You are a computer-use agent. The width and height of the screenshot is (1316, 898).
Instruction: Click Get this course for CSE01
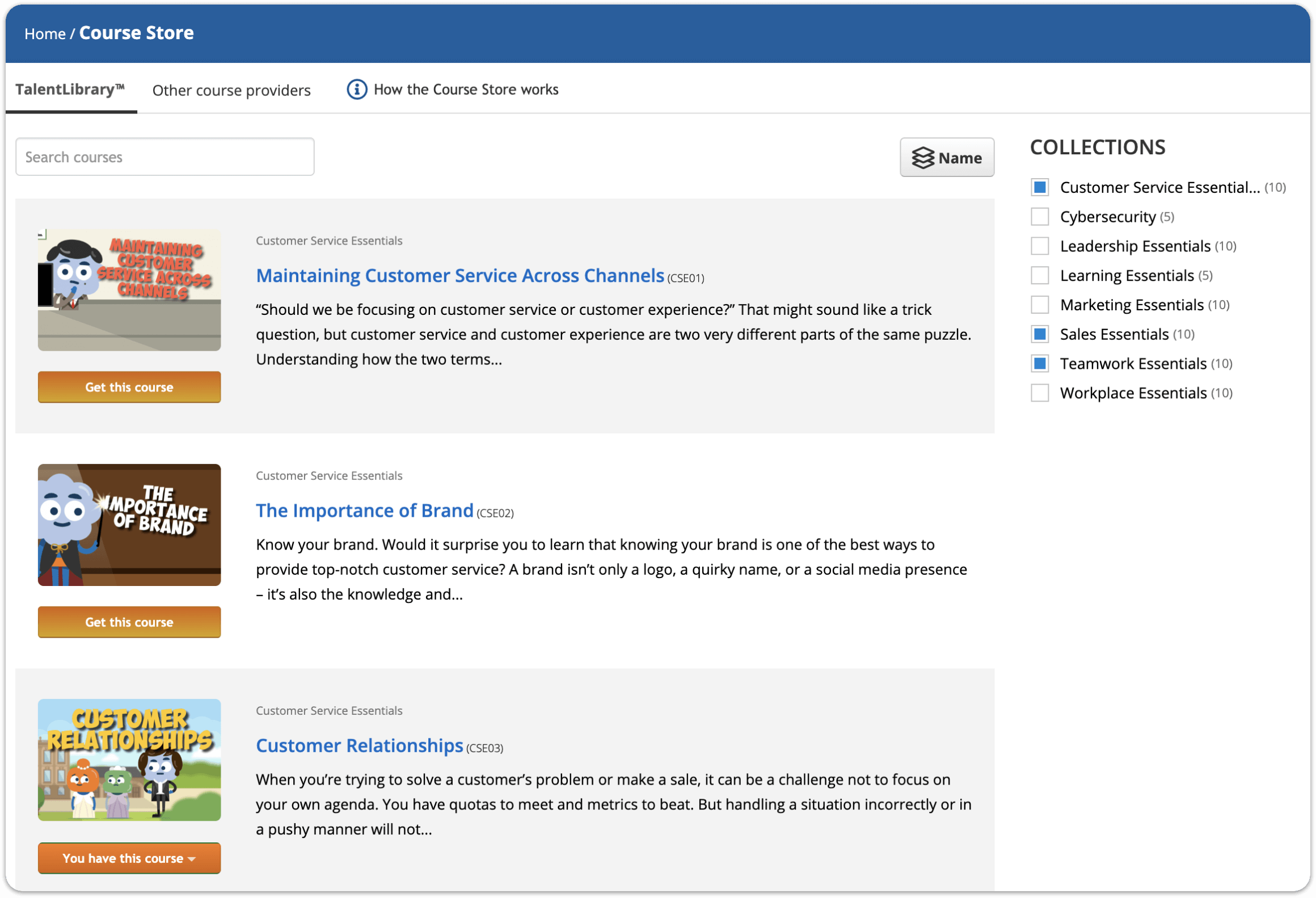point(129,387)
